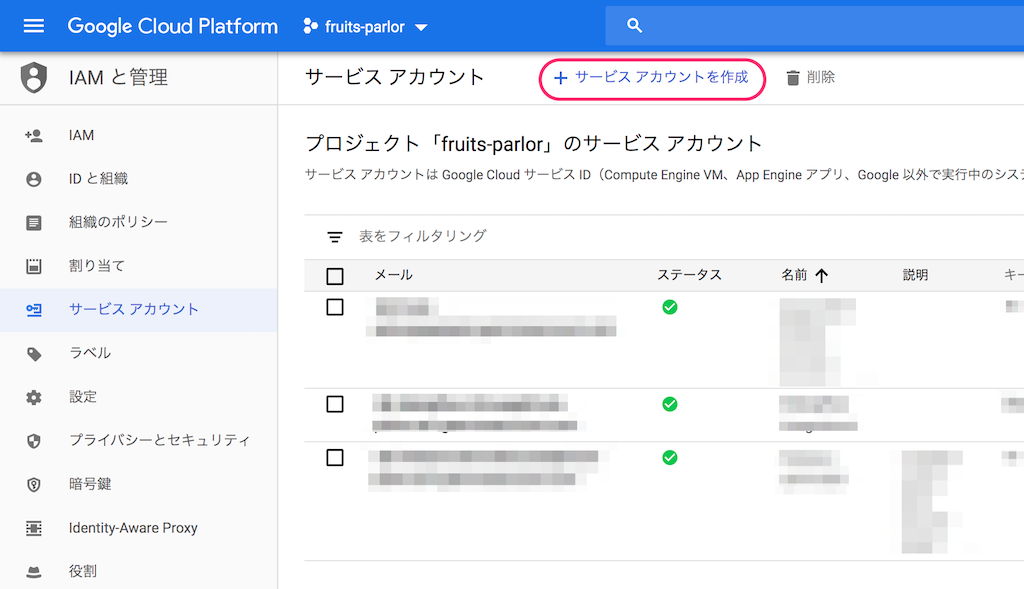Click the second row green status checkmark
Viewport: 1024px width, 589px height.
click(x=669, y=404)
